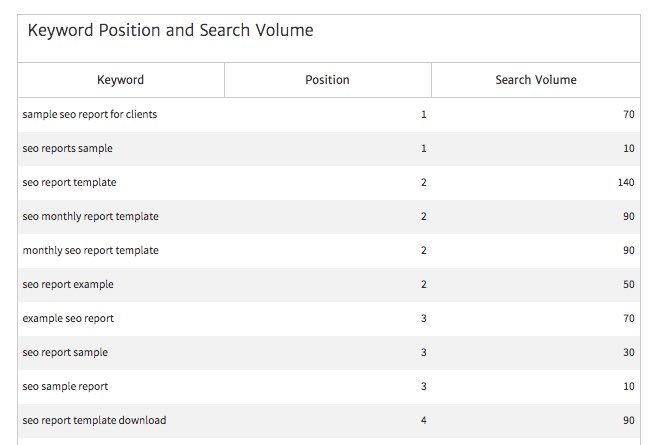Click position value for 'sample seo report for clients'
Viewport: 653px width, 445px height.
coord(423,114)
